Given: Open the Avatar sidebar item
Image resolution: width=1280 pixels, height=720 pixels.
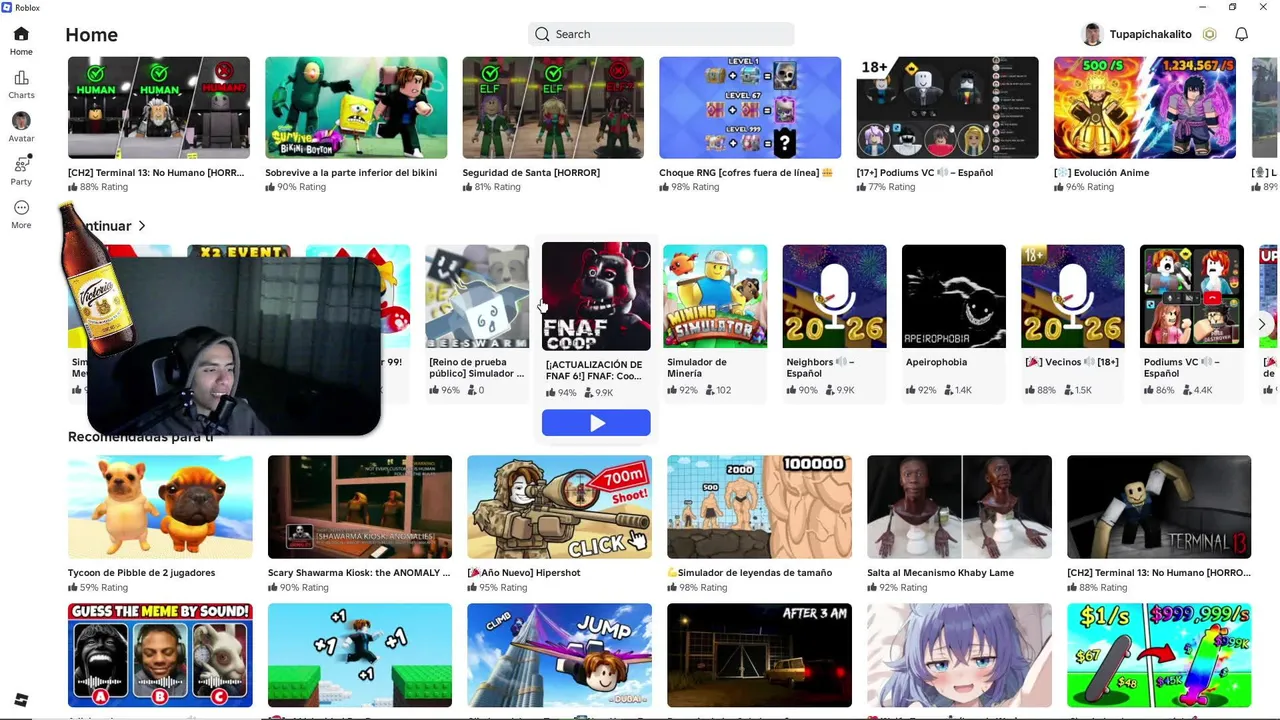Looking at the screenshot, I should pos(21,127).
